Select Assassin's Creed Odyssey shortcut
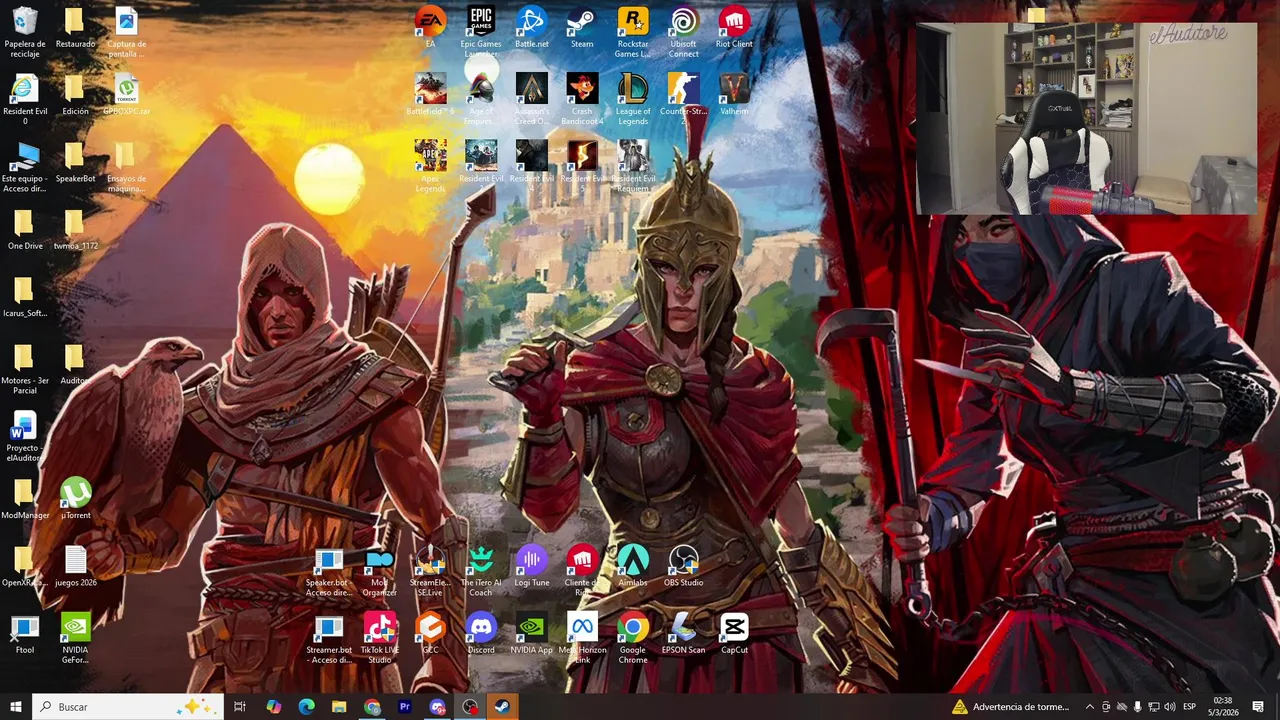The image size is (1280, 720). tap(531, 99)
